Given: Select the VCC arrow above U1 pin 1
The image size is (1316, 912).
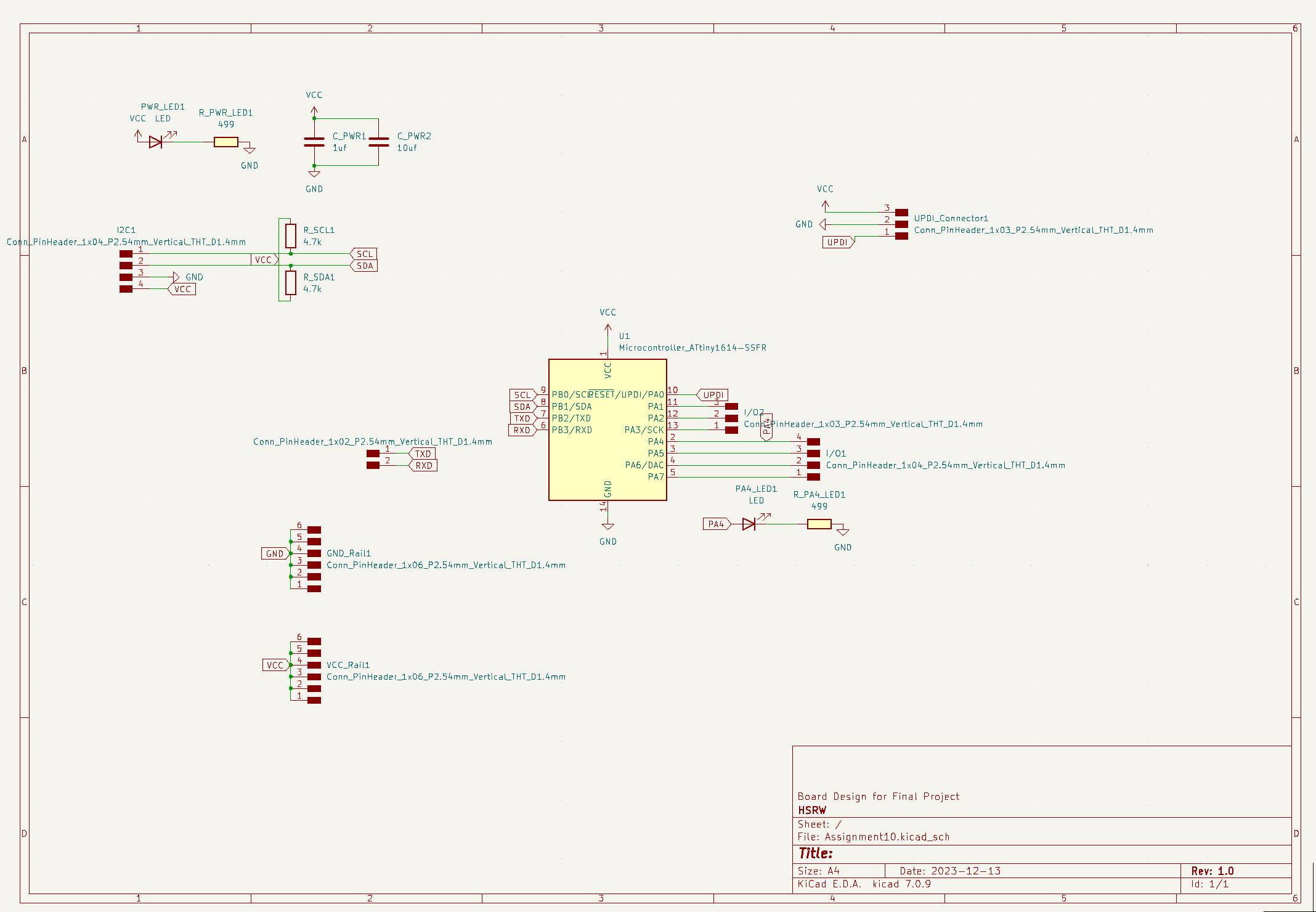Looking at the screenshot, I should (x=607, y=330).
